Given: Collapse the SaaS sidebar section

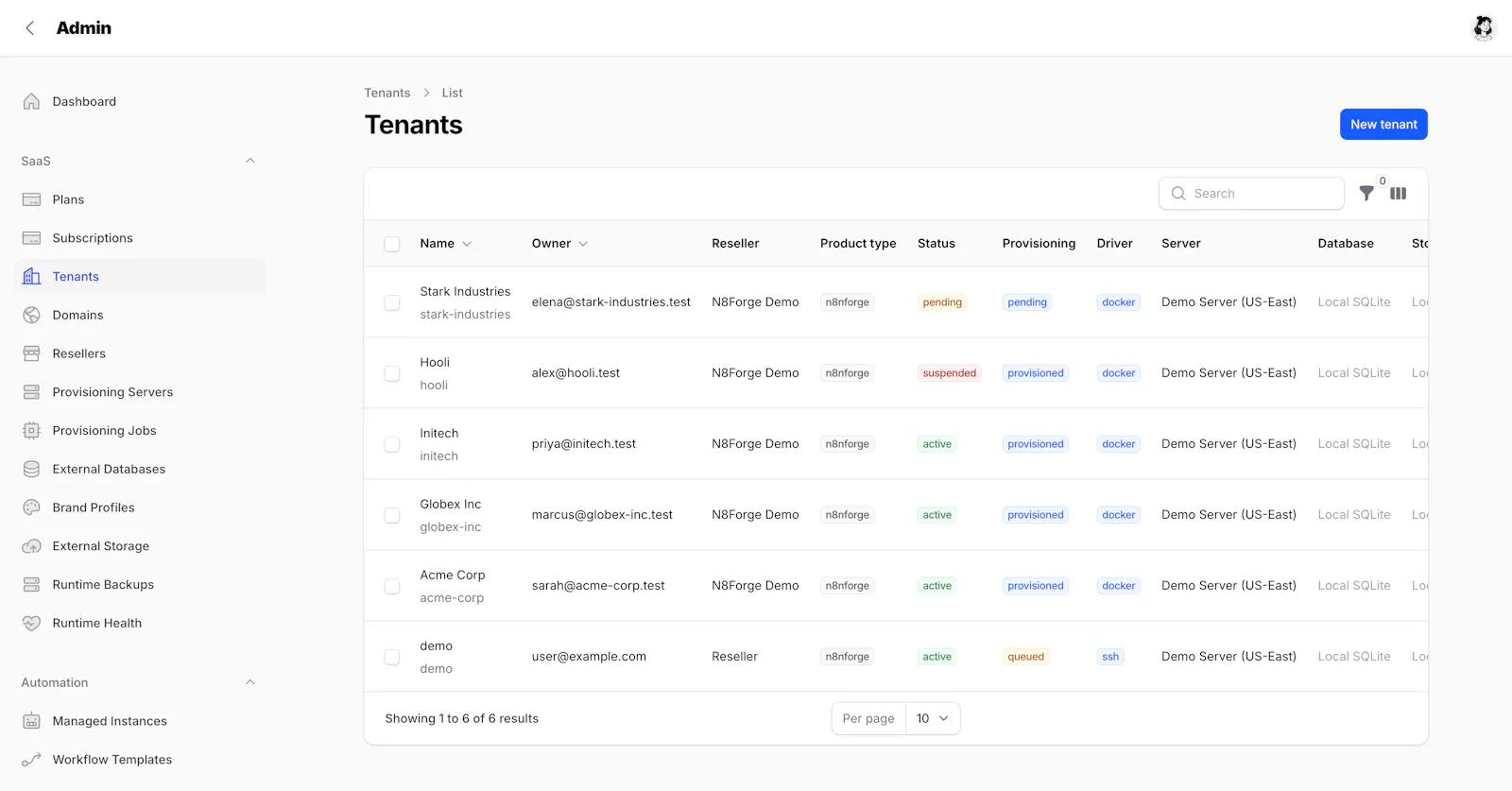Looking at the screenshot, I should (250, 161).
